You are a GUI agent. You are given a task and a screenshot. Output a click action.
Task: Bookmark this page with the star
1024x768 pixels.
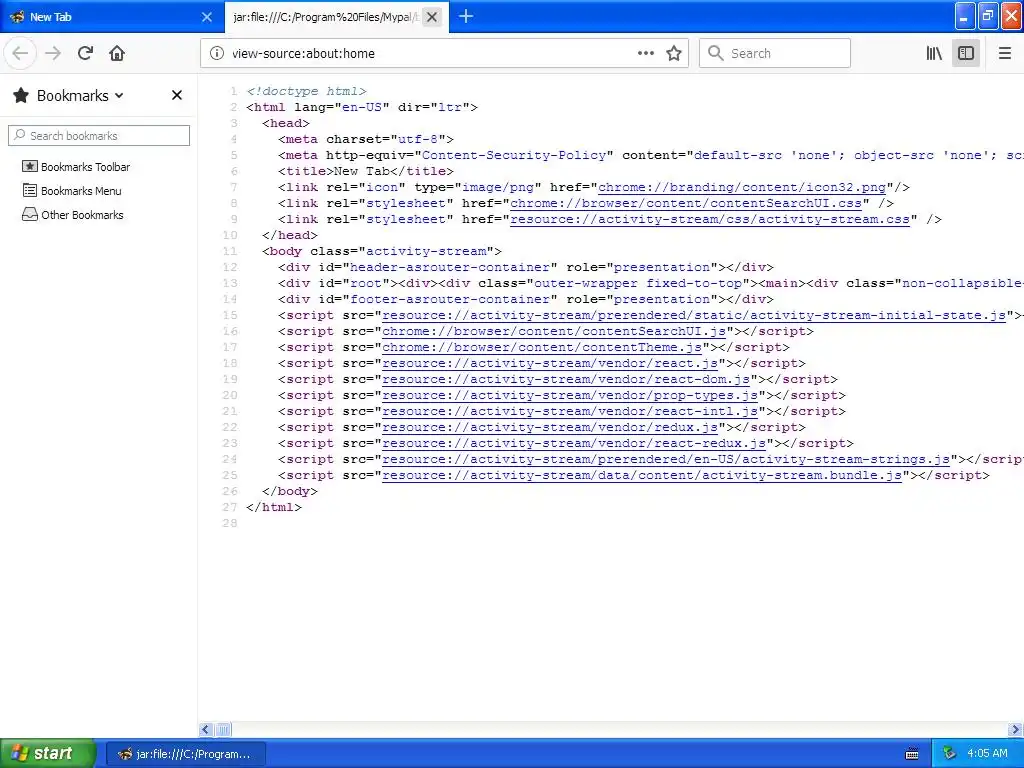pyautogui.click(x=674, y=53)
